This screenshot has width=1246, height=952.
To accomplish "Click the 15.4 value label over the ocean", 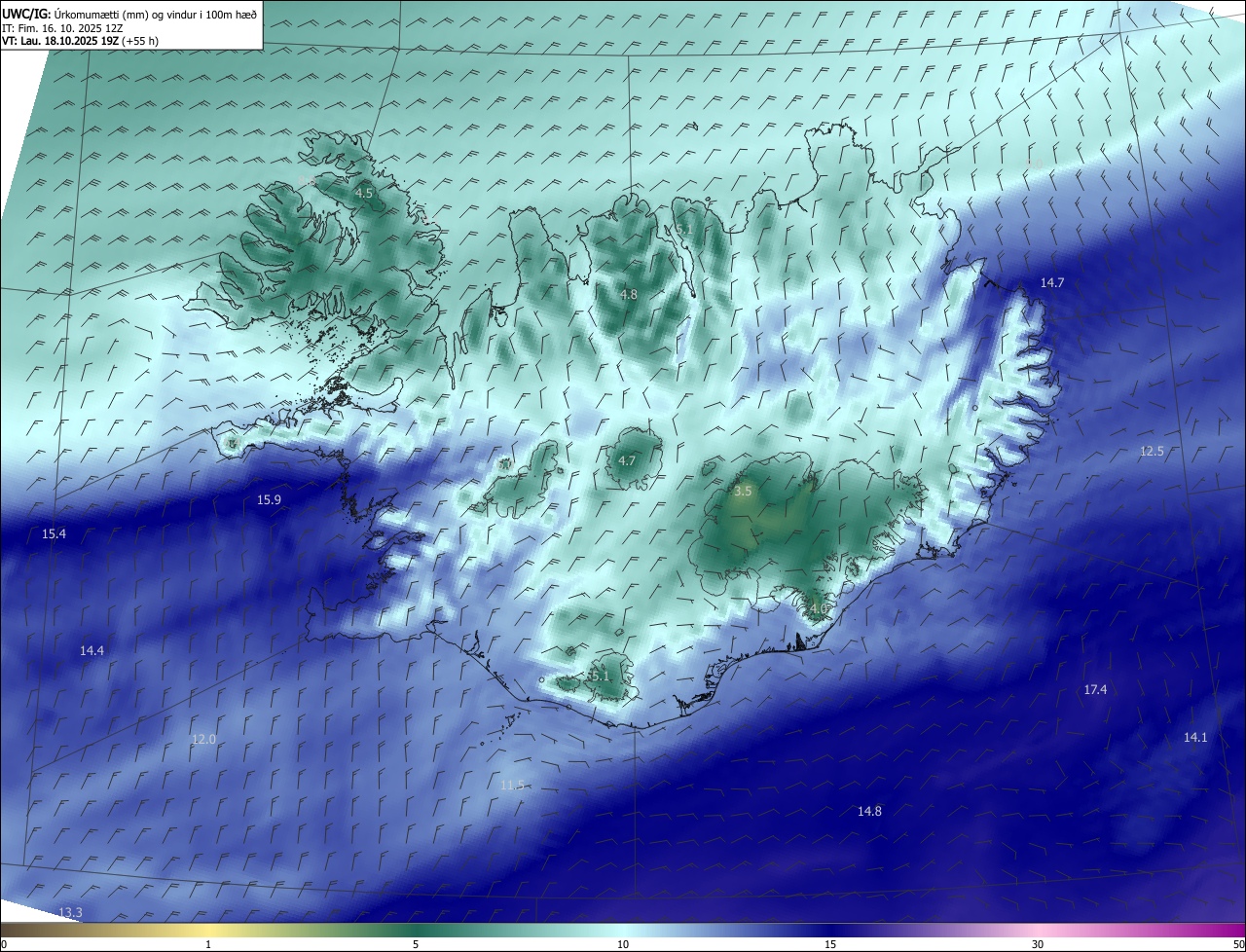I will click(x=55, y=533).
